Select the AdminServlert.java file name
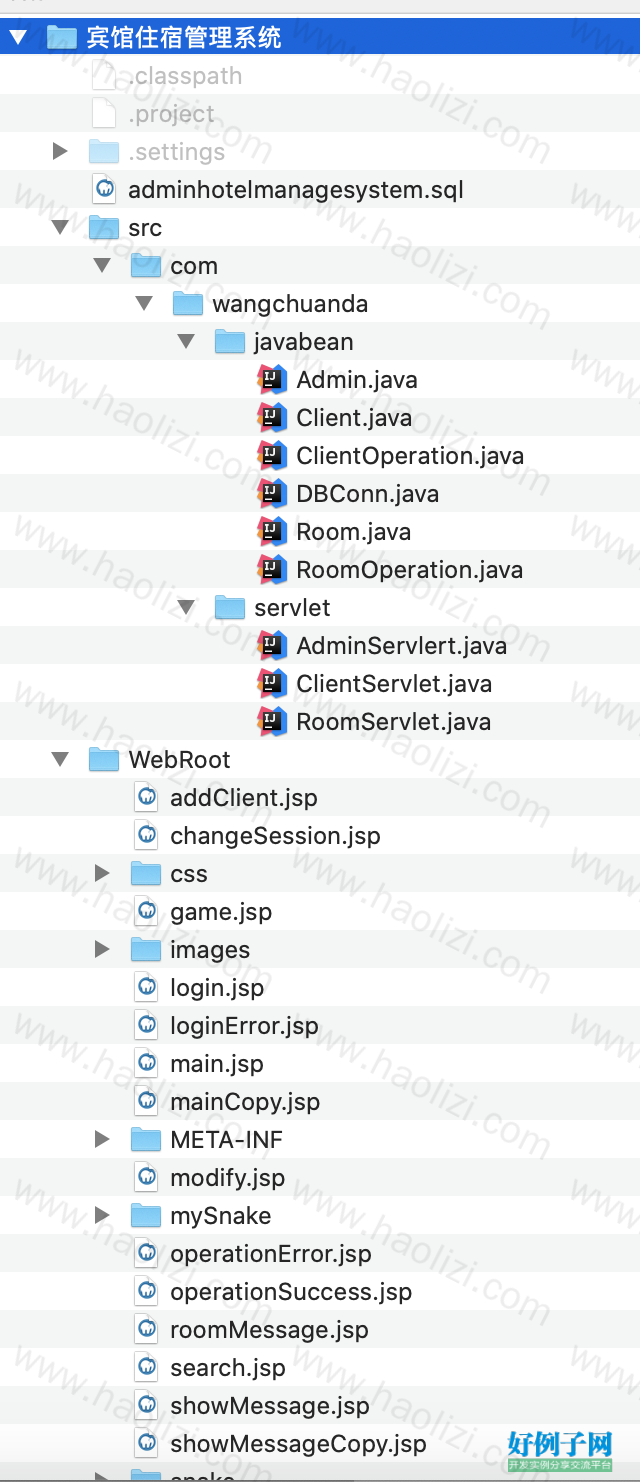 point(402,646)
